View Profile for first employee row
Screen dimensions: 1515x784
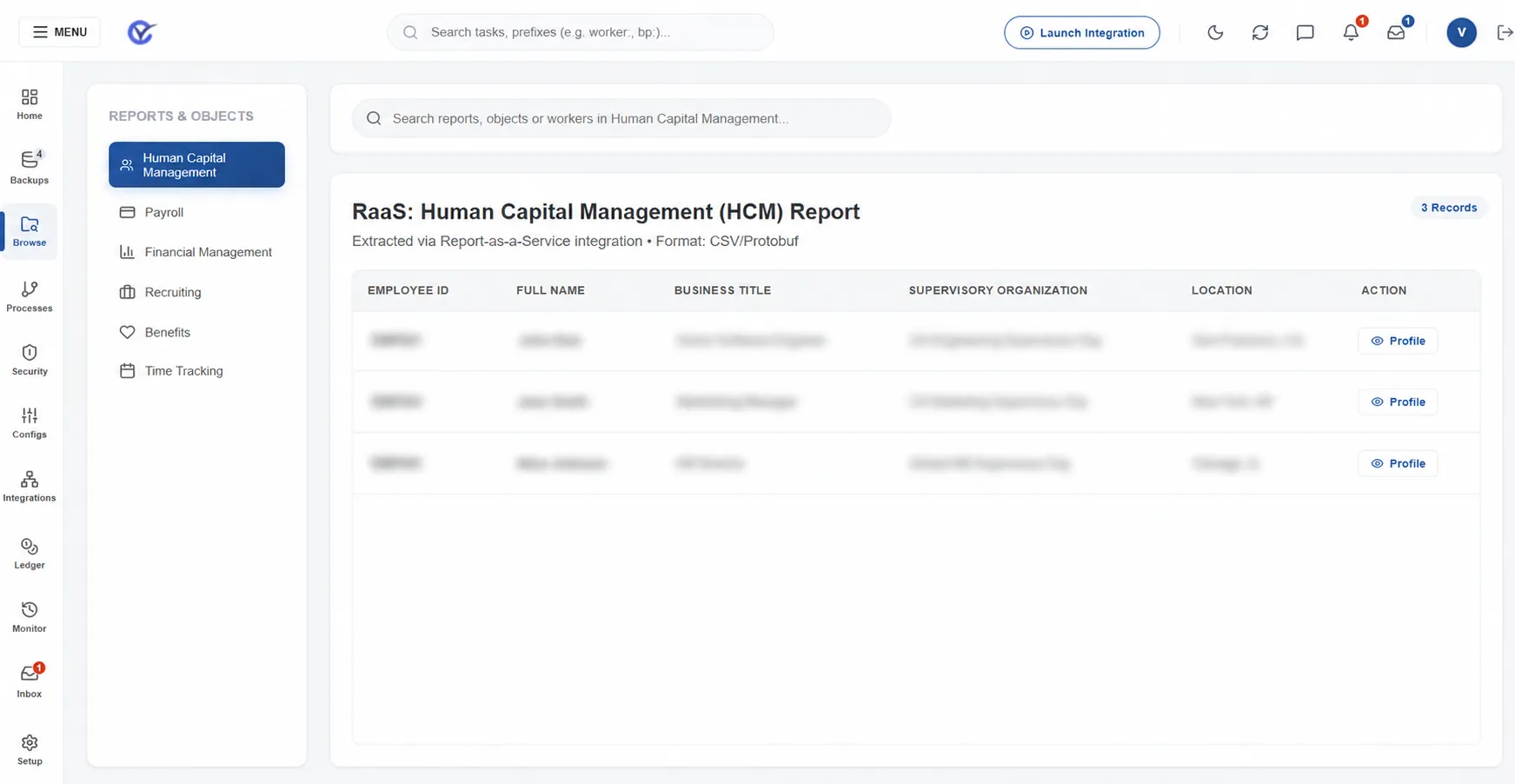click(x=1398, y=341)
